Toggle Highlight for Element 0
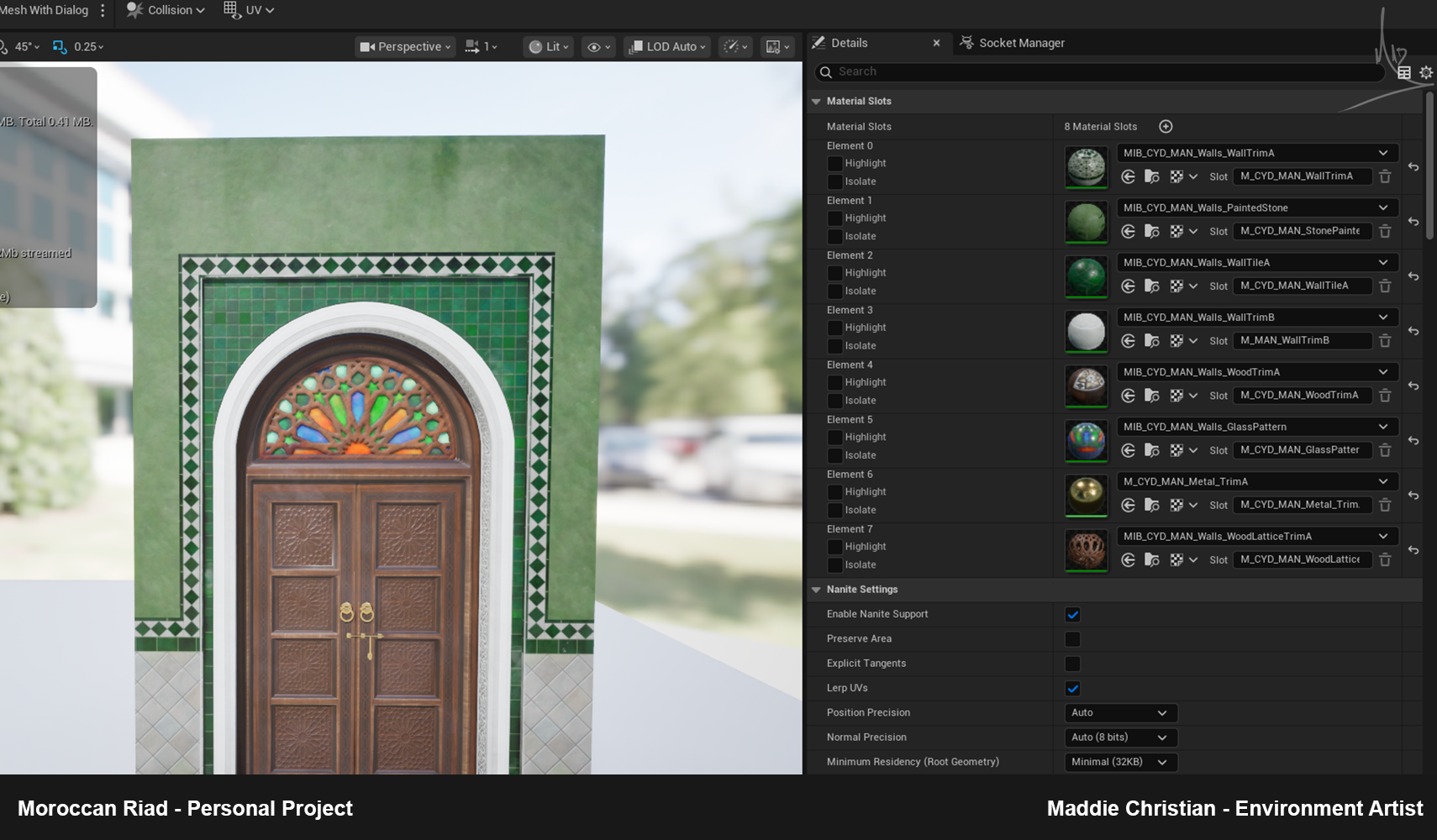This screenshot has height=840, width=1437. pyautogui.click(x=834, y=164)
